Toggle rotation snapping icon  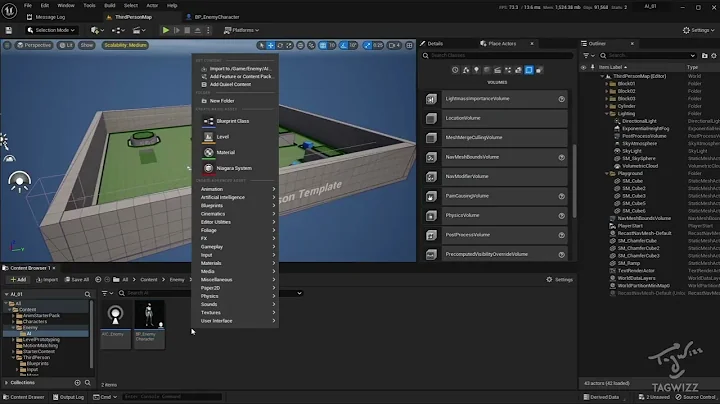tap(343, 45)
